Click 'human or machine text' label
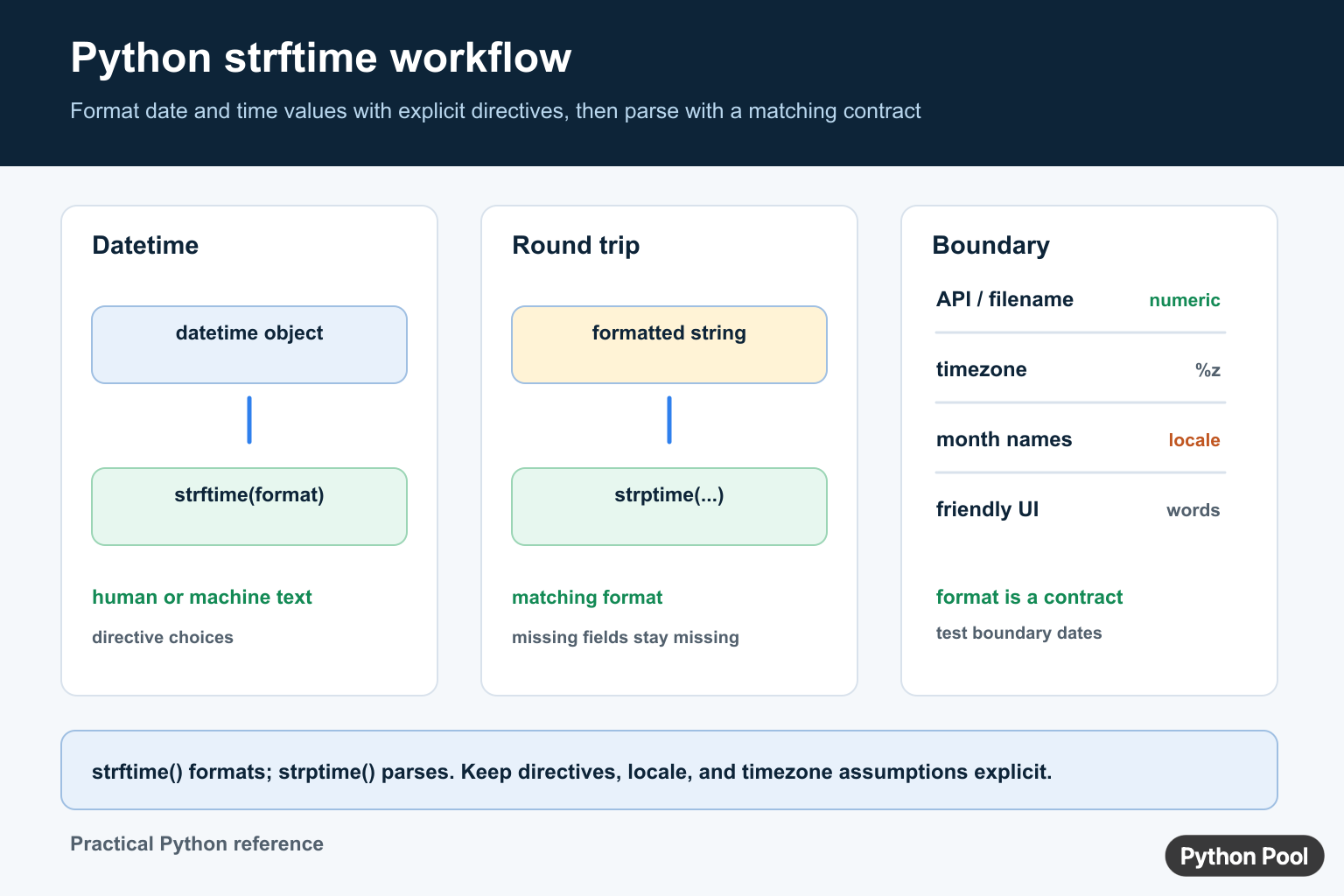 pyautogui.click(x=202, y=598)
